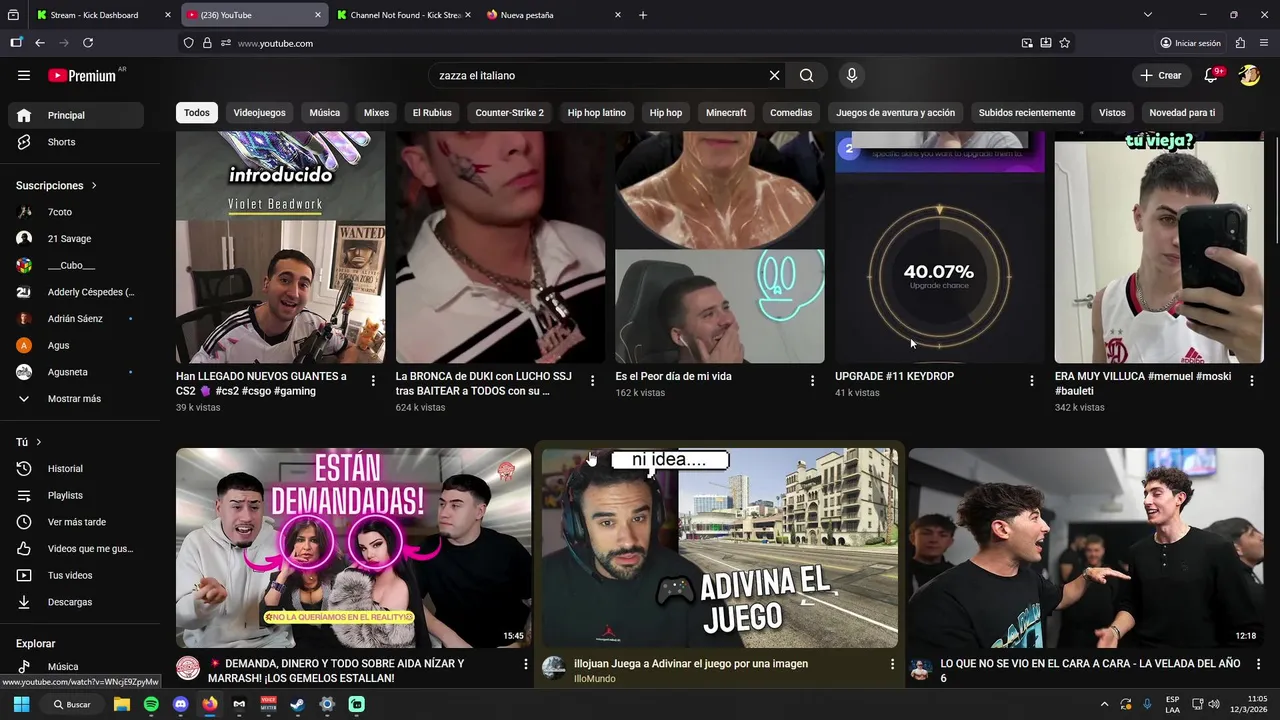Select the 'Subidos recientemente' filter chip
1280x720 pixels.
point(1027,113)
